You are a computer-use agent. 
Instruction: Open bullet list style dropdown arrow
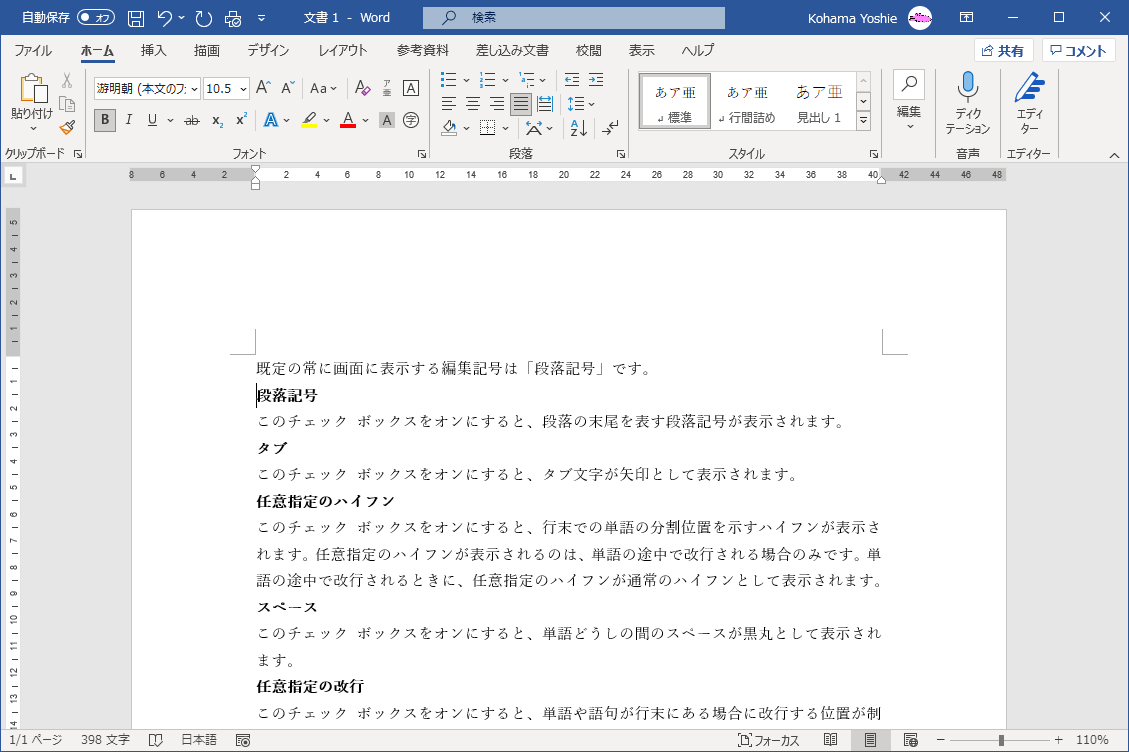point(466,80)
